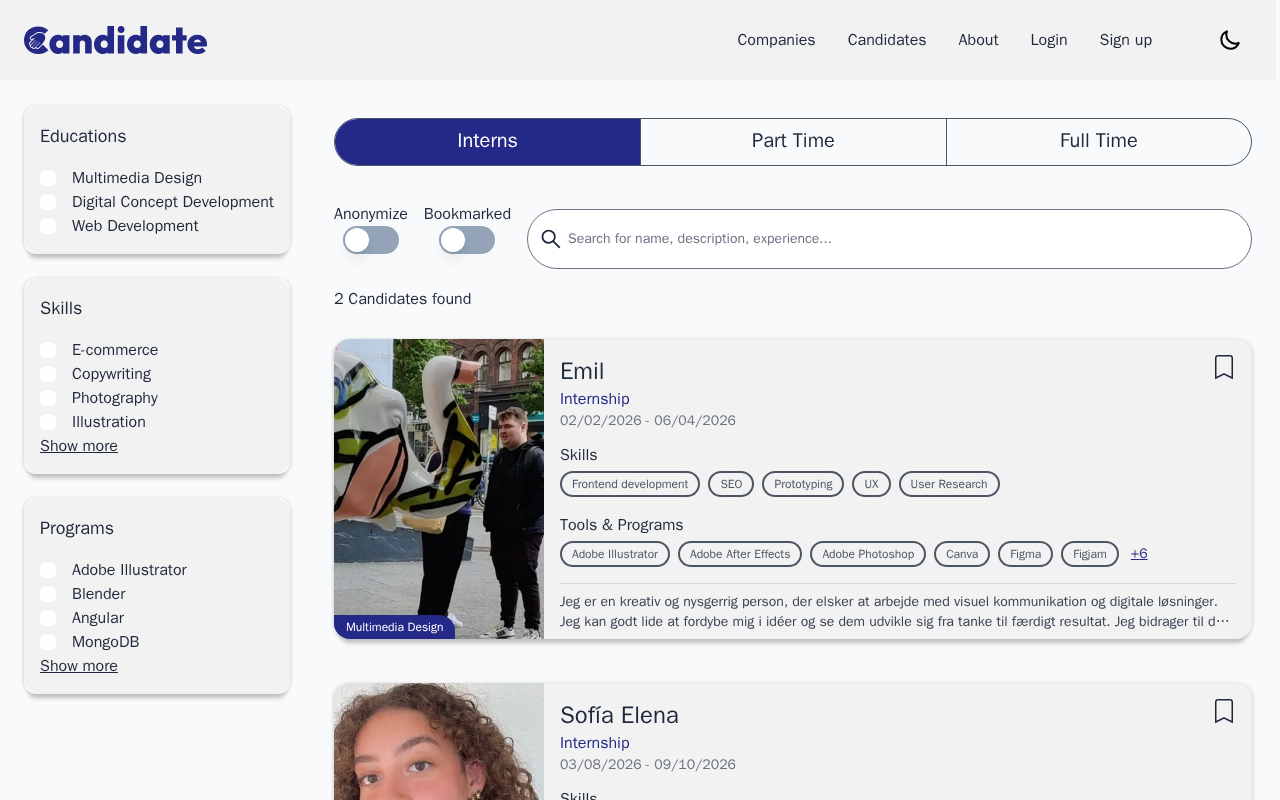Check the Copywriting skill filter
The height and width of the screenshot is (800, 1280).
click(x=48, y=374)
